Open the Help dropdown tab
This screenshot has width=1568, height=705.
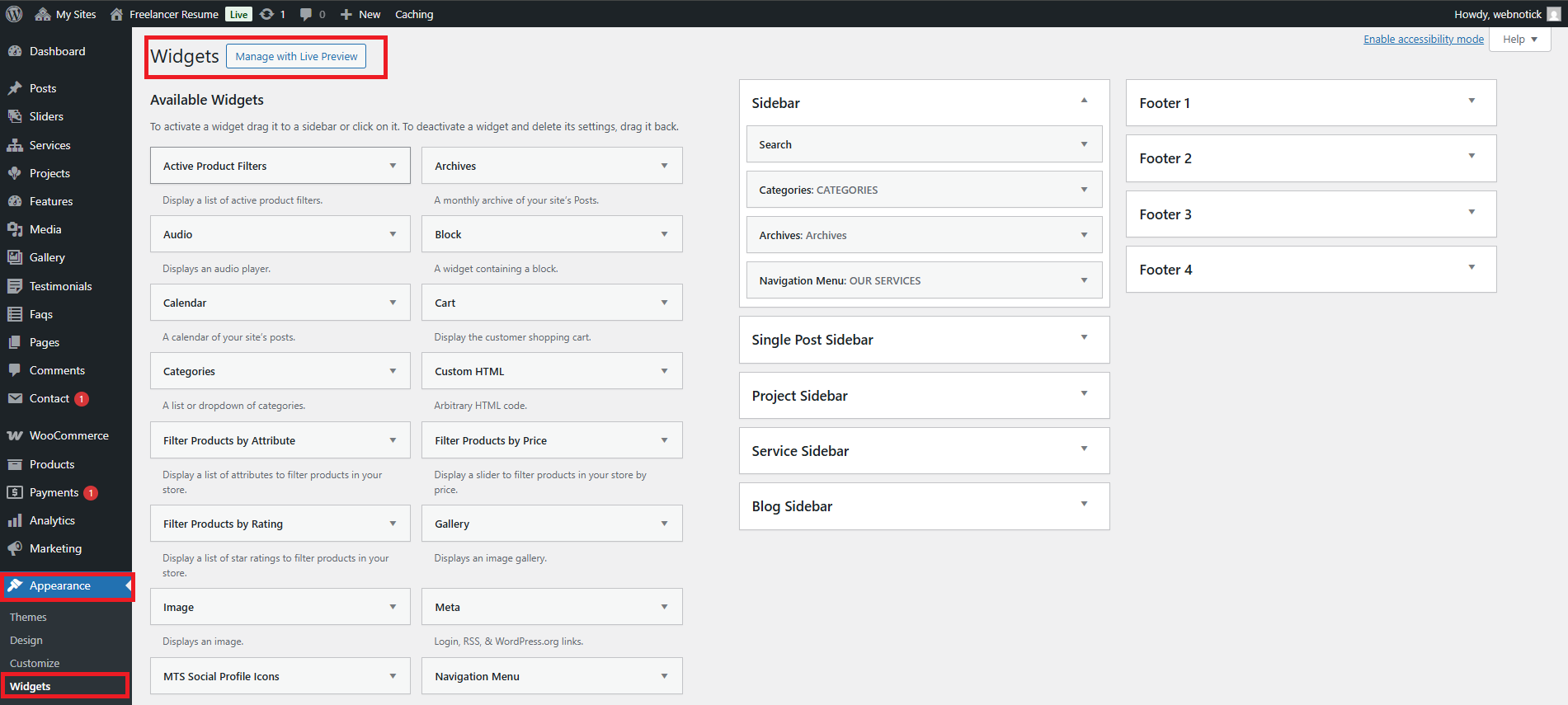tap(1519, 40)
